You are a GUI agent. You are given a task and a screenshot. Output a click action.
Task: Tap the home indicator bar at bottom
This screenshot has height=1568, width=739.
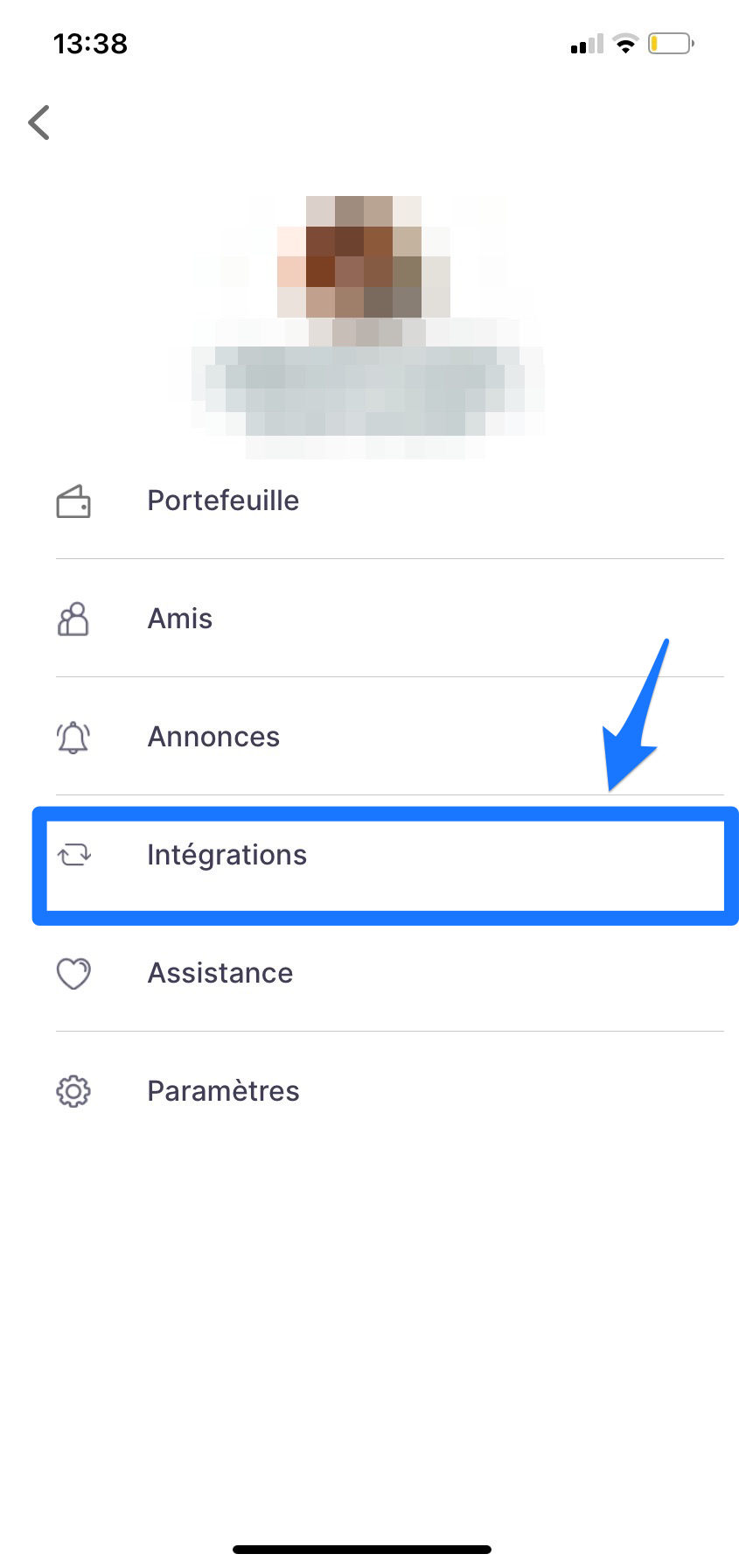[362, 1549]
